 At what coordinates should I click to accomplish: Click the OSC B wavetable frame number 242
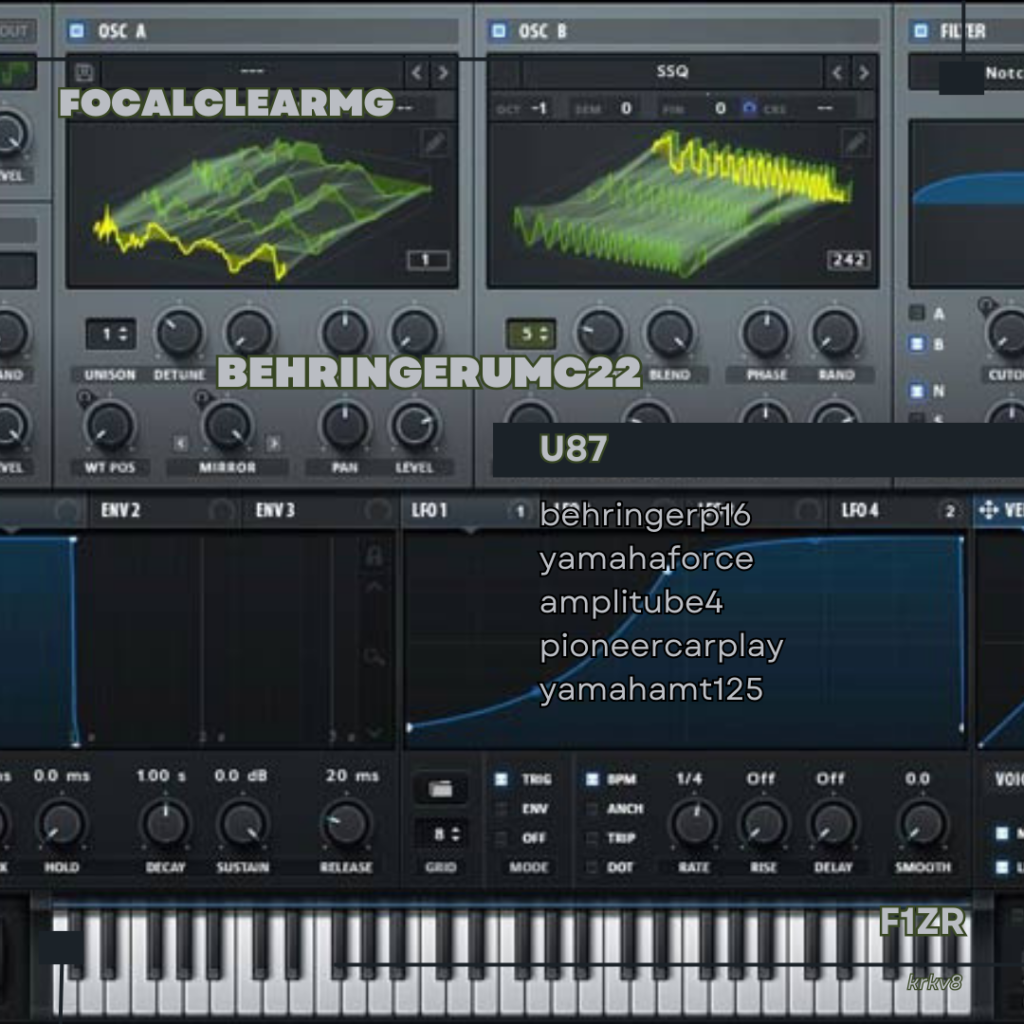(848, 260)
